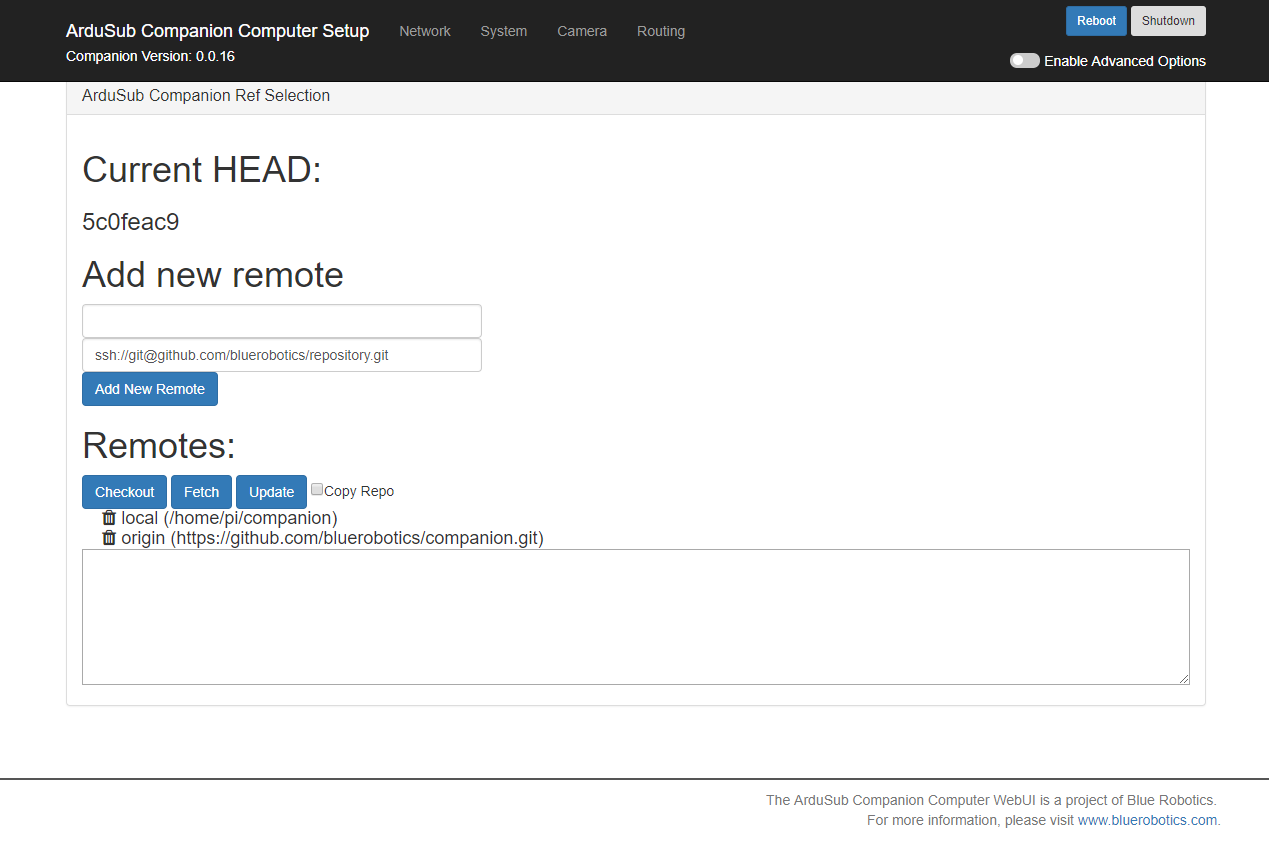This screenshot has height=863, width=1269.
Task: Click inside the large output text area
Action: (x=635, y=616)
